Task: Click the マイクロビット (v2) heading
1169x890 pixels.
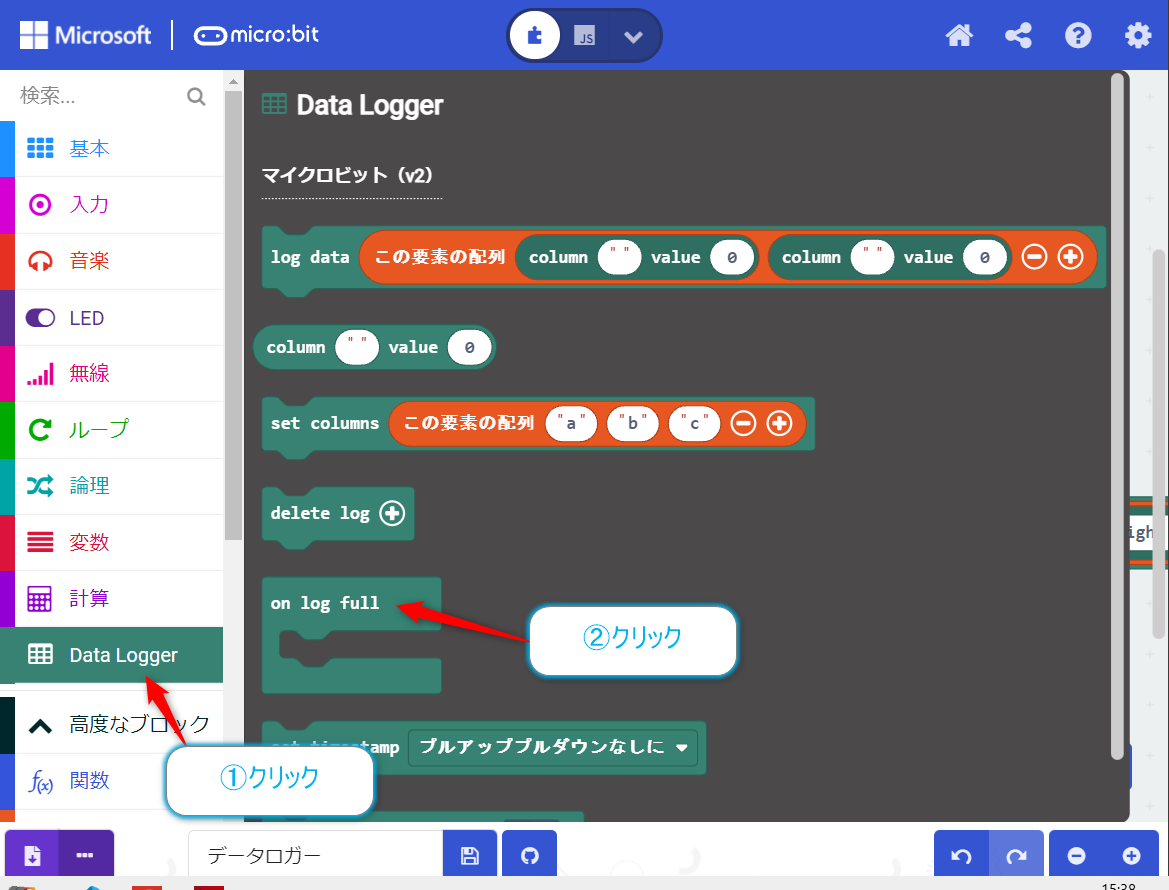Action: (x=347, y=175)
